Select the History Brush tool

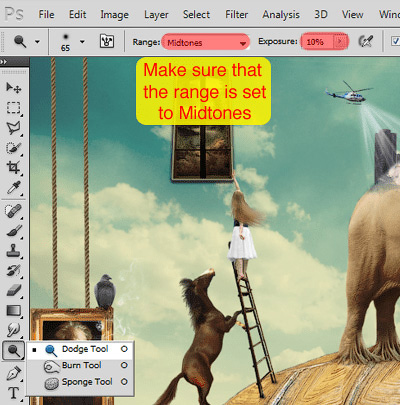pos(14,270)
